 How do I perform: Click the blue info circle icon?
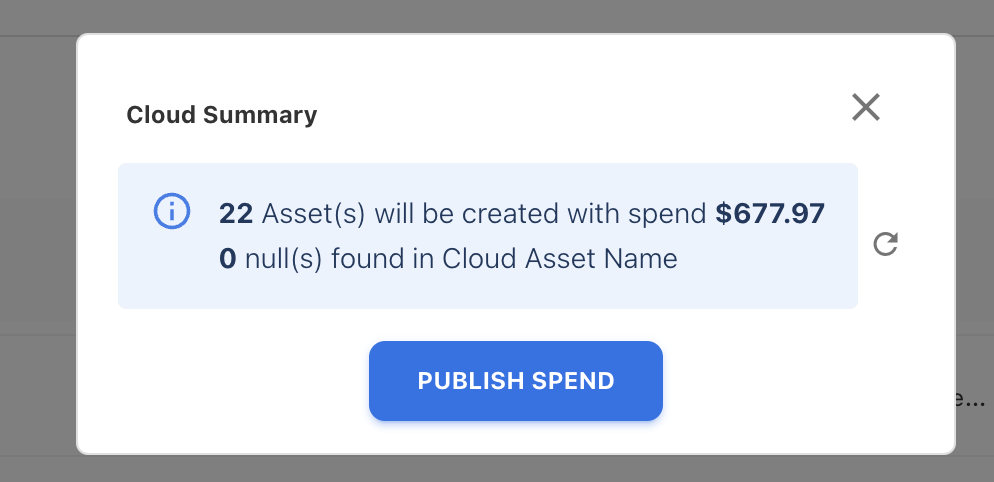(172, 212)
